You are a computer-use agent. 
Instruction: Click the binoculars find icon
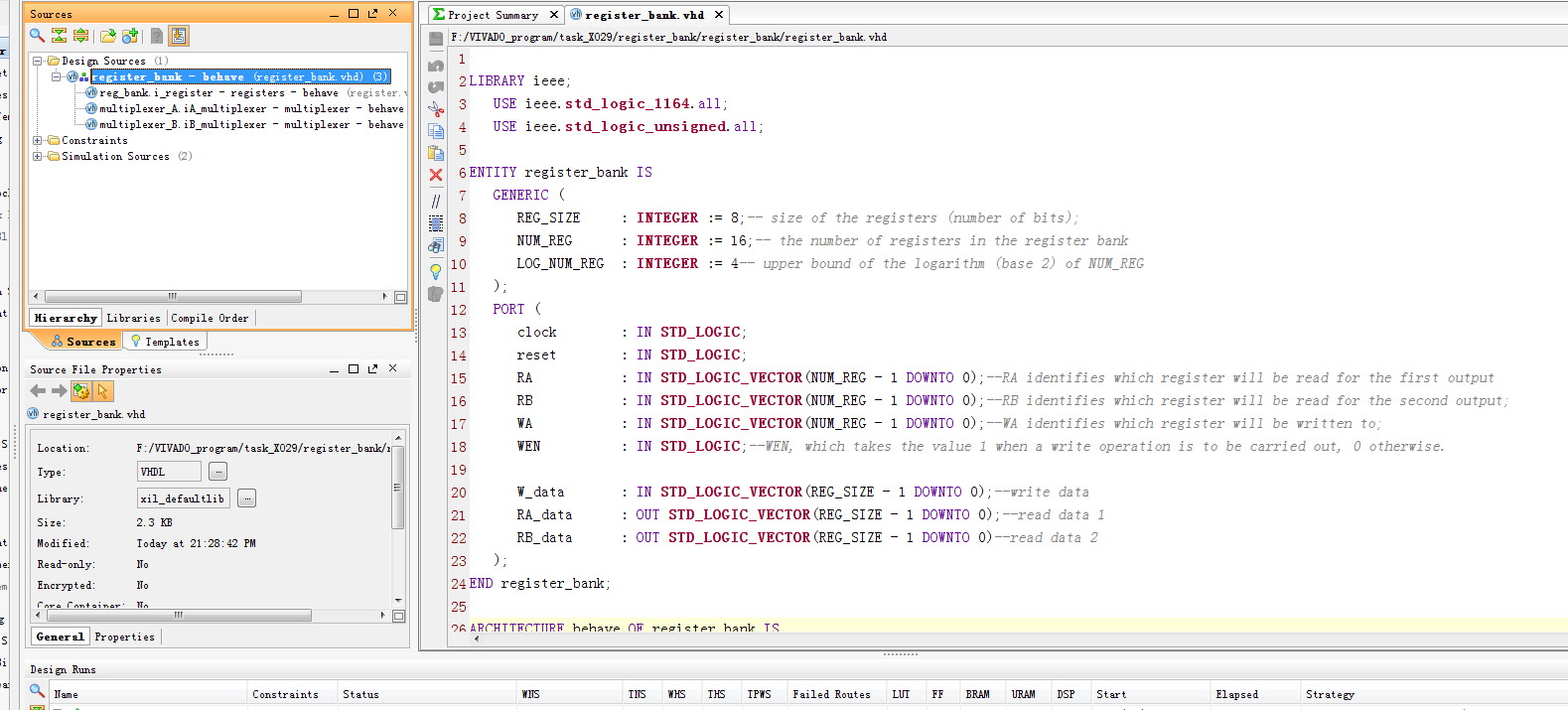pos(435,246)
